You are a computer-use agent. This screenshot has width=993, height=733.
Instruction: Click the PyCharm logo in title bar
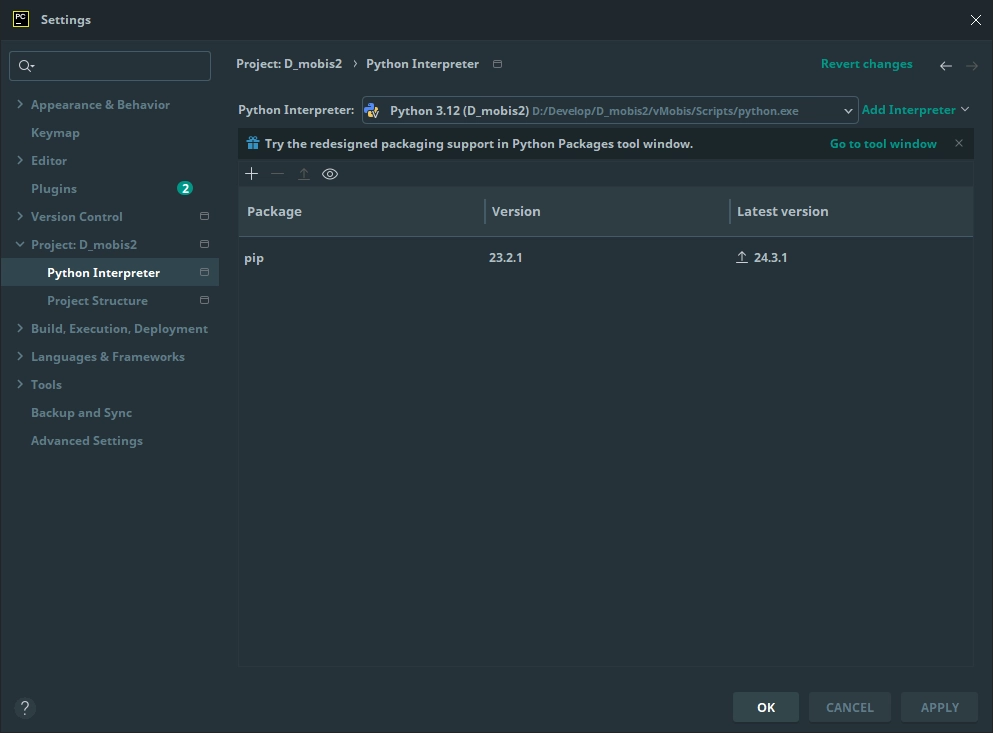click(21, 19)
